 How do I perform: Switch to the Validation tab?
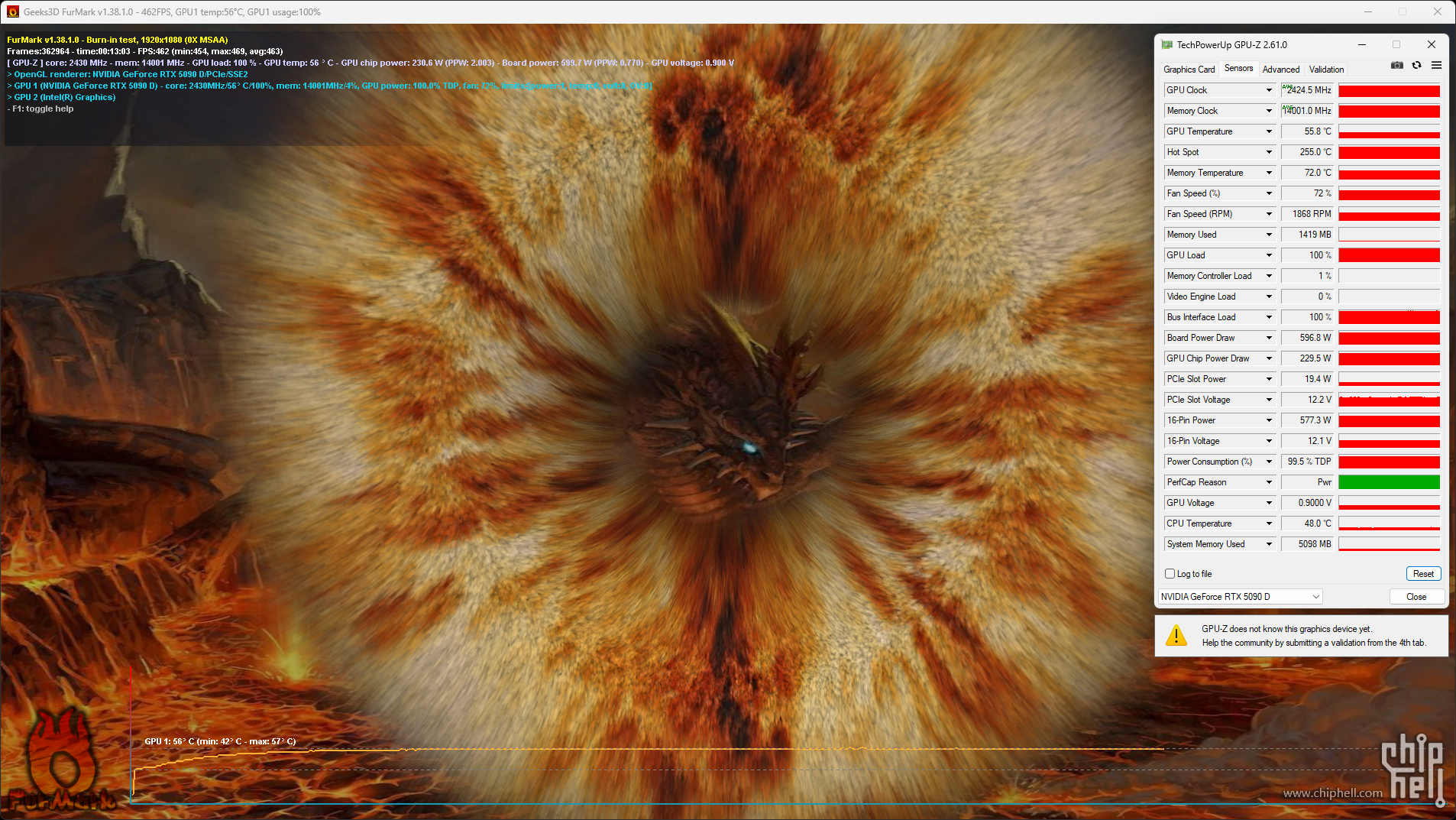1326,70
